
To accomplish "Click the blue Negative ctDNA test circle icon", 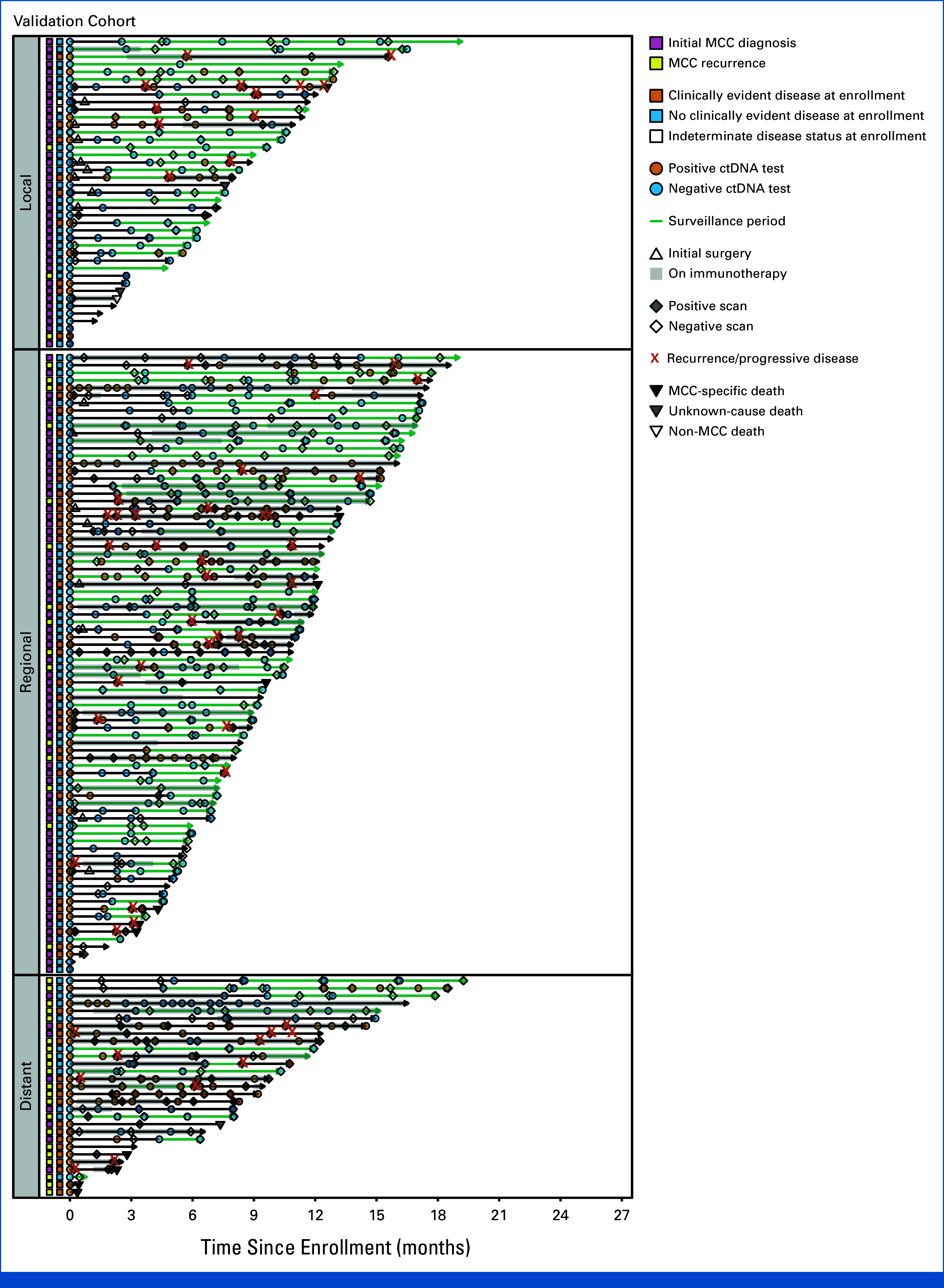I will [x=656, y=189].
